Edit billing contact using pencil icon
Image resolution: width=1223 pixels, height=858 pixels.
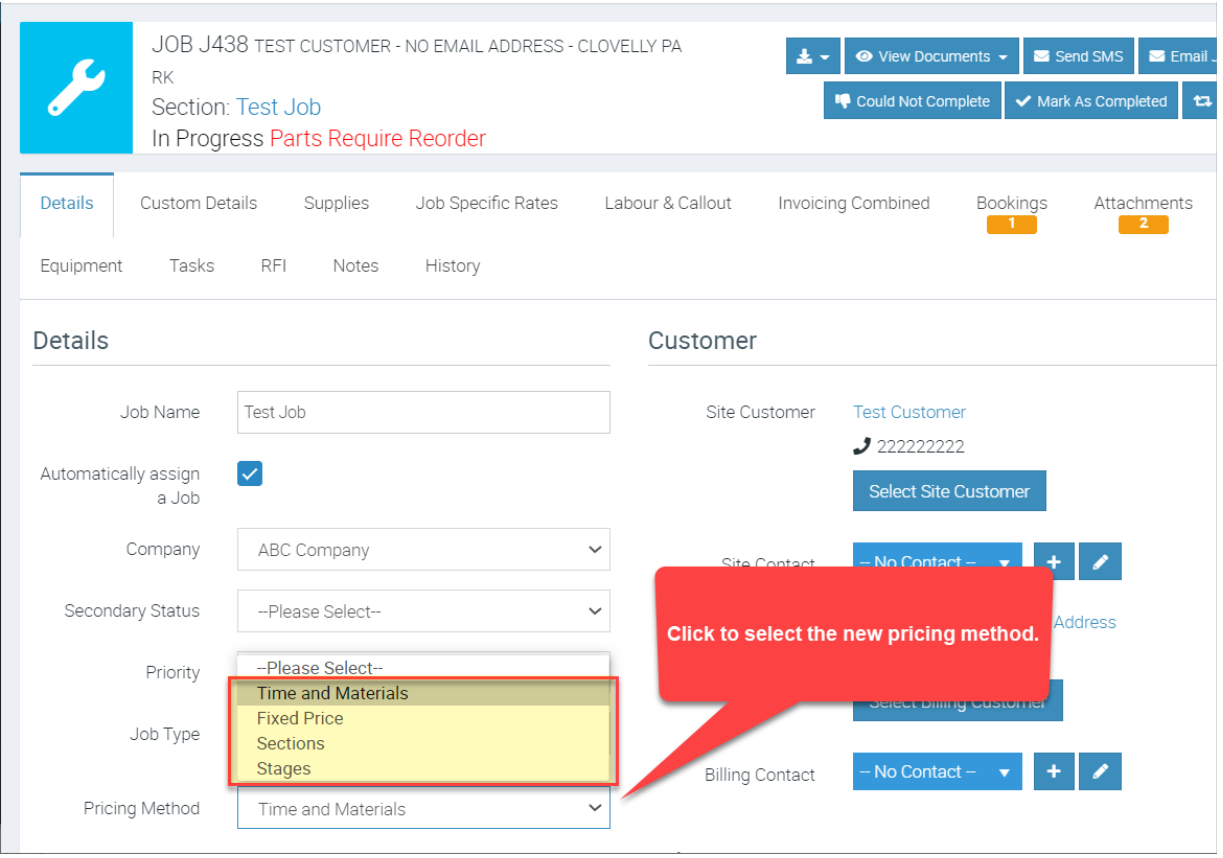[x=1101, y=772]
